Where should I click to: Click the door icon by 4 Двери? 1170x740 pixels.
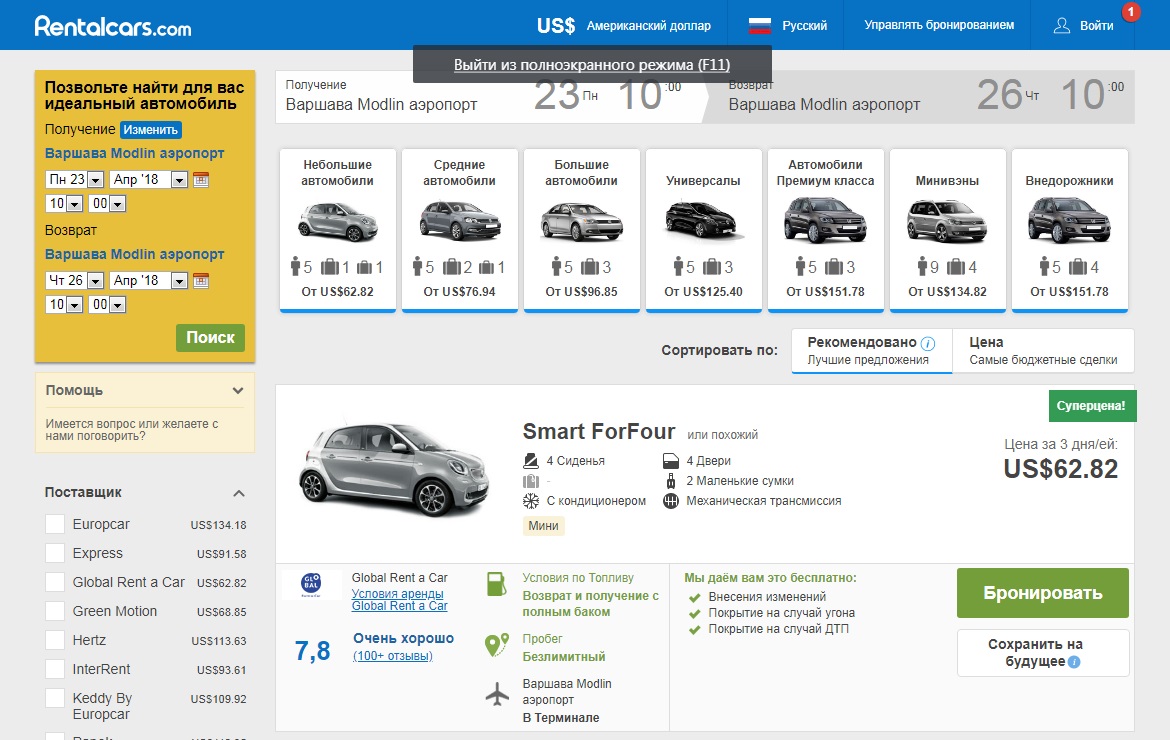click(x=671, y=460)
